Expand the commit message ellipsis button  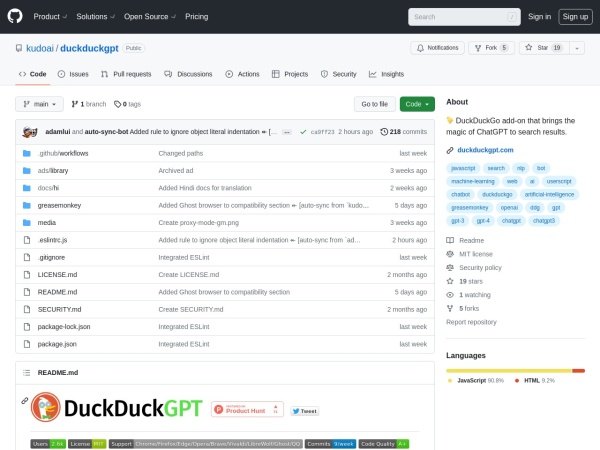pos(287,132)
